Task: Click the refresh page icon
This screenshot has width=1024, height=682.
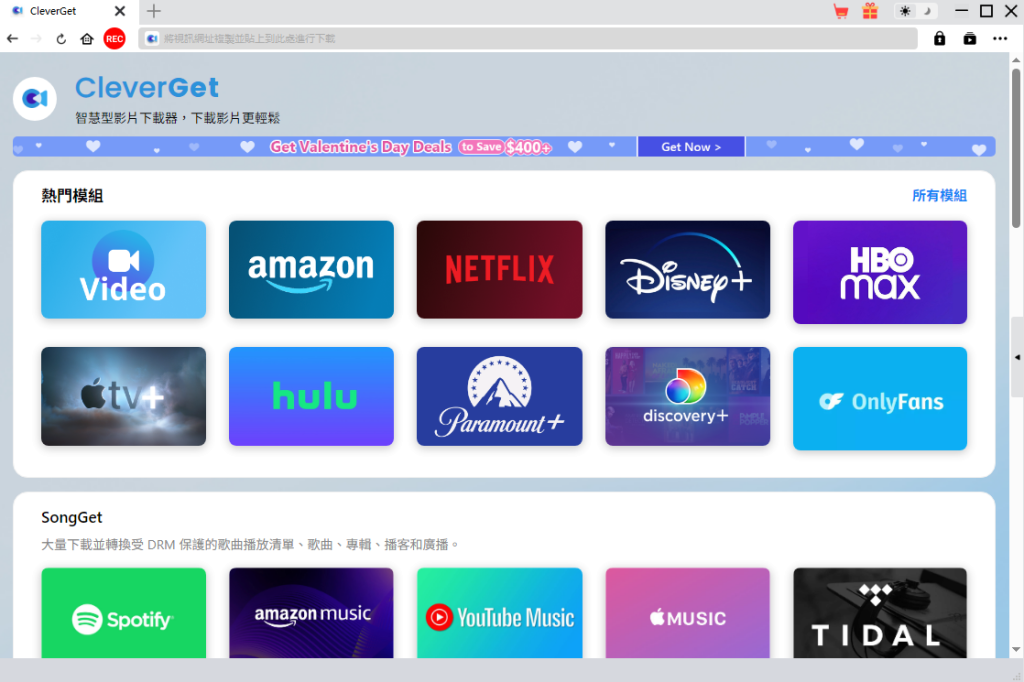Action: (x=62, y=38)
